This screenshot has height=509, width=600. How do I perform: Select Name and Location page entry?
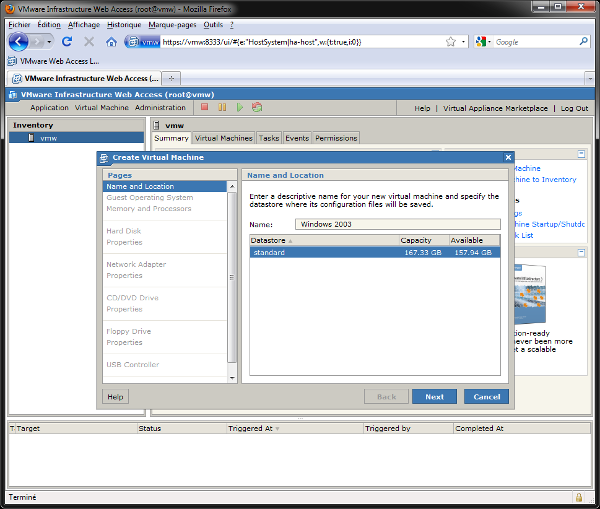[x=165, y=186]
